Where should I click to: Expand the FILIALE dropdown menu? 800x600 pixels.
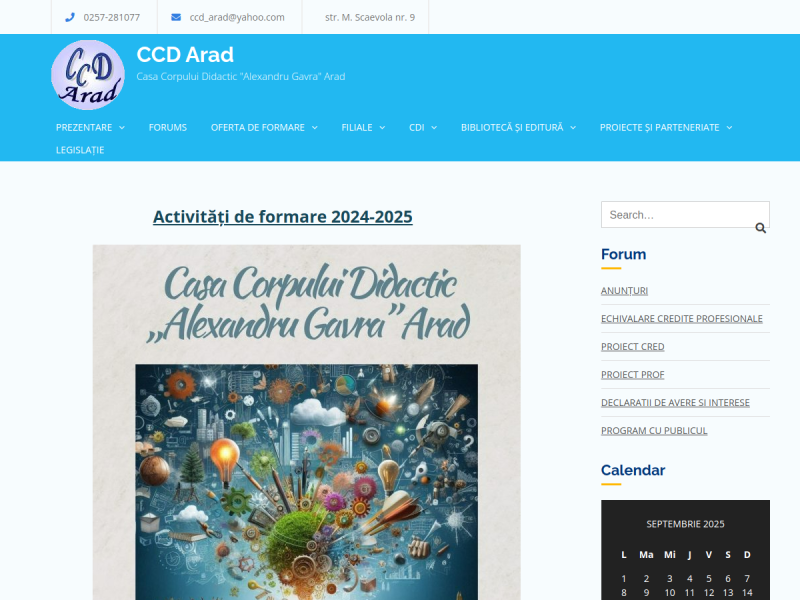pos(358,127)
